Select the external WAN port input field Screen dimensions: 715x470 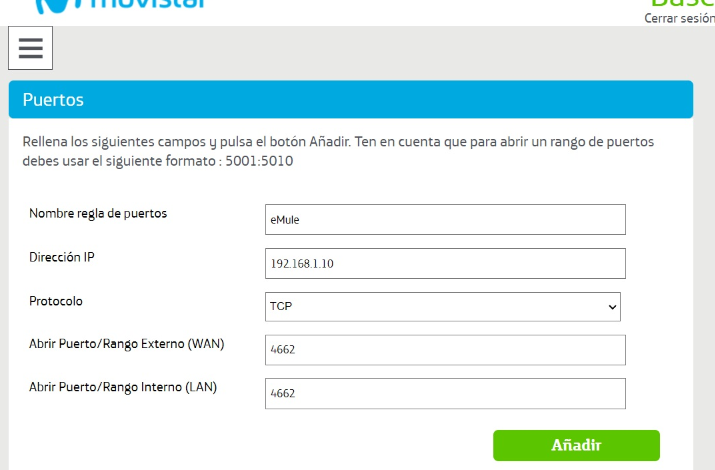[x=445, y=350]
